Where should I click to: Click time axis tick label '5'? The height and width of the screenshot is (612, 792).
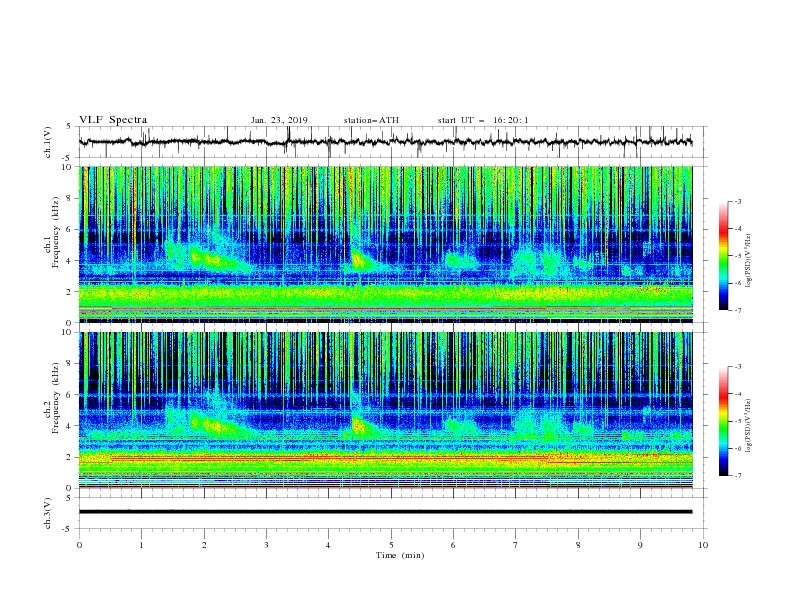391,545
